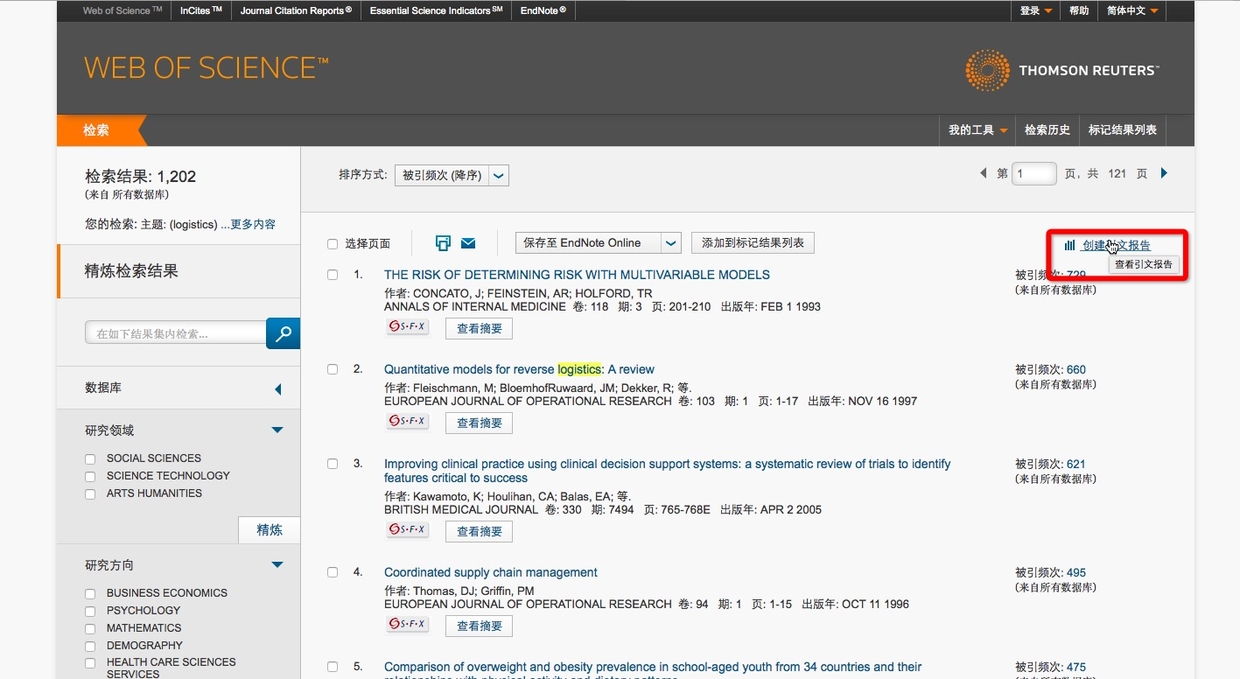The width and height of the screenshot is (1240, 679).
Task: Click the Web of Science logo
Action: click(x=206, y=68)
